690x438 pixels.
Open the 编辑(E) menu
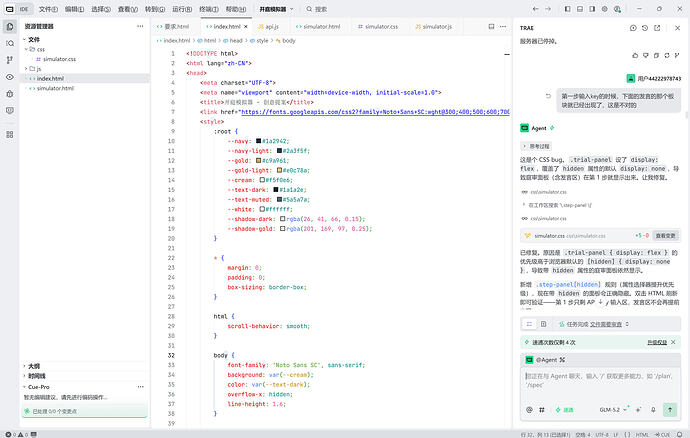74,9
